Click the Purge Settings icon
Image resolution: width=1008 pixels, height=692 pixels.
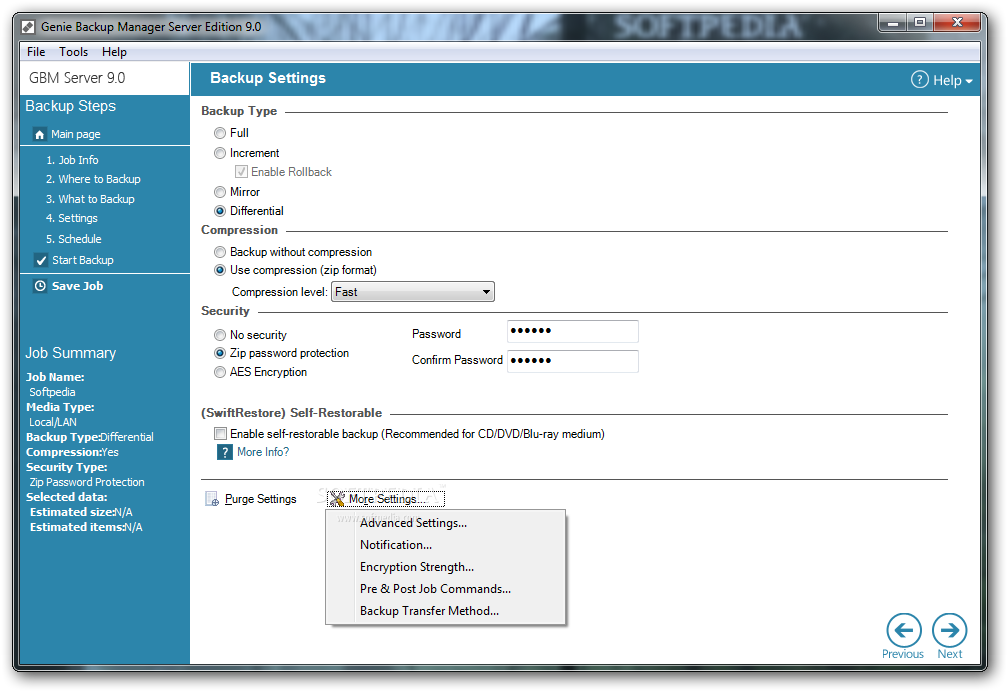(212, 499)
